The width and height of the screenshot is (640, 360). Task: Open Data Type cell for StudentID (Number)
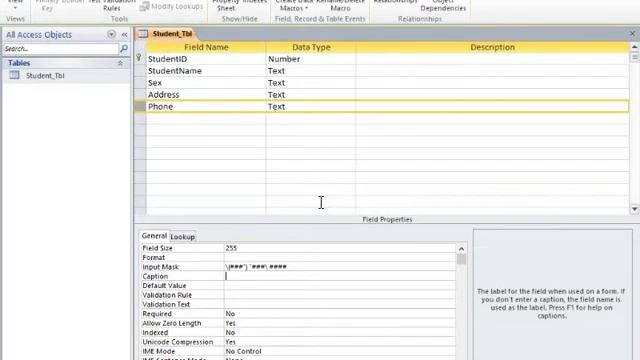tap(311, 59)
